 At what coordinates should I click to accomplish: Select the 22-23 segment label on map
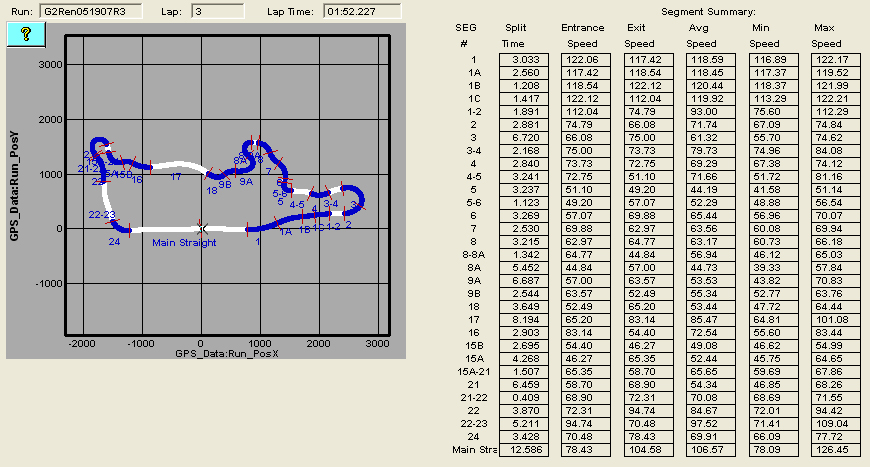(x=104, y=215)
